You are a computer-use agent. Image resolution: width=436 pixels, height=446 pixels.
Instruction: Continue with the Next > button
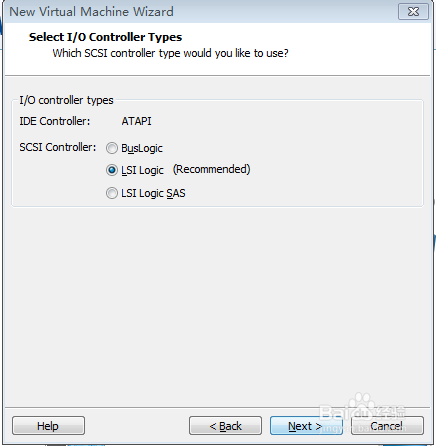[x=306, y=426]
